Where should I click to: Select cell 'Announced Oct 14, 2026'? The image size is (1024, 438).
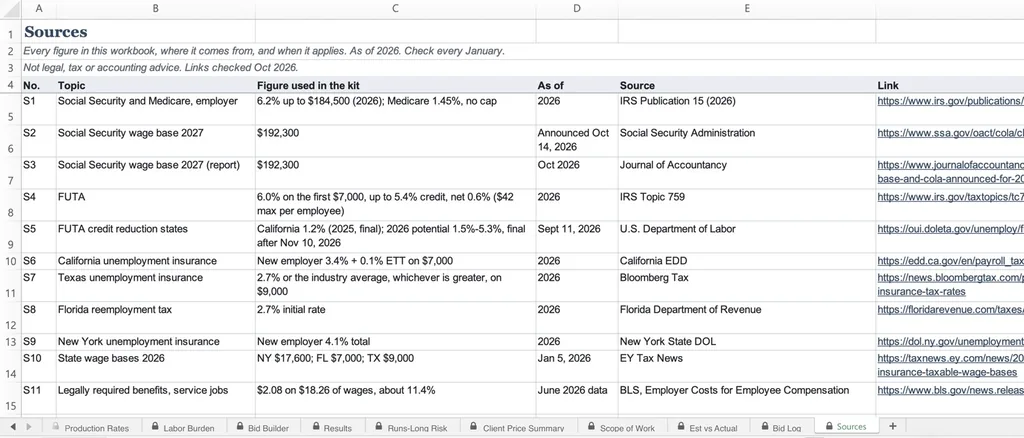pyautogui.click(x=577, y=140)
